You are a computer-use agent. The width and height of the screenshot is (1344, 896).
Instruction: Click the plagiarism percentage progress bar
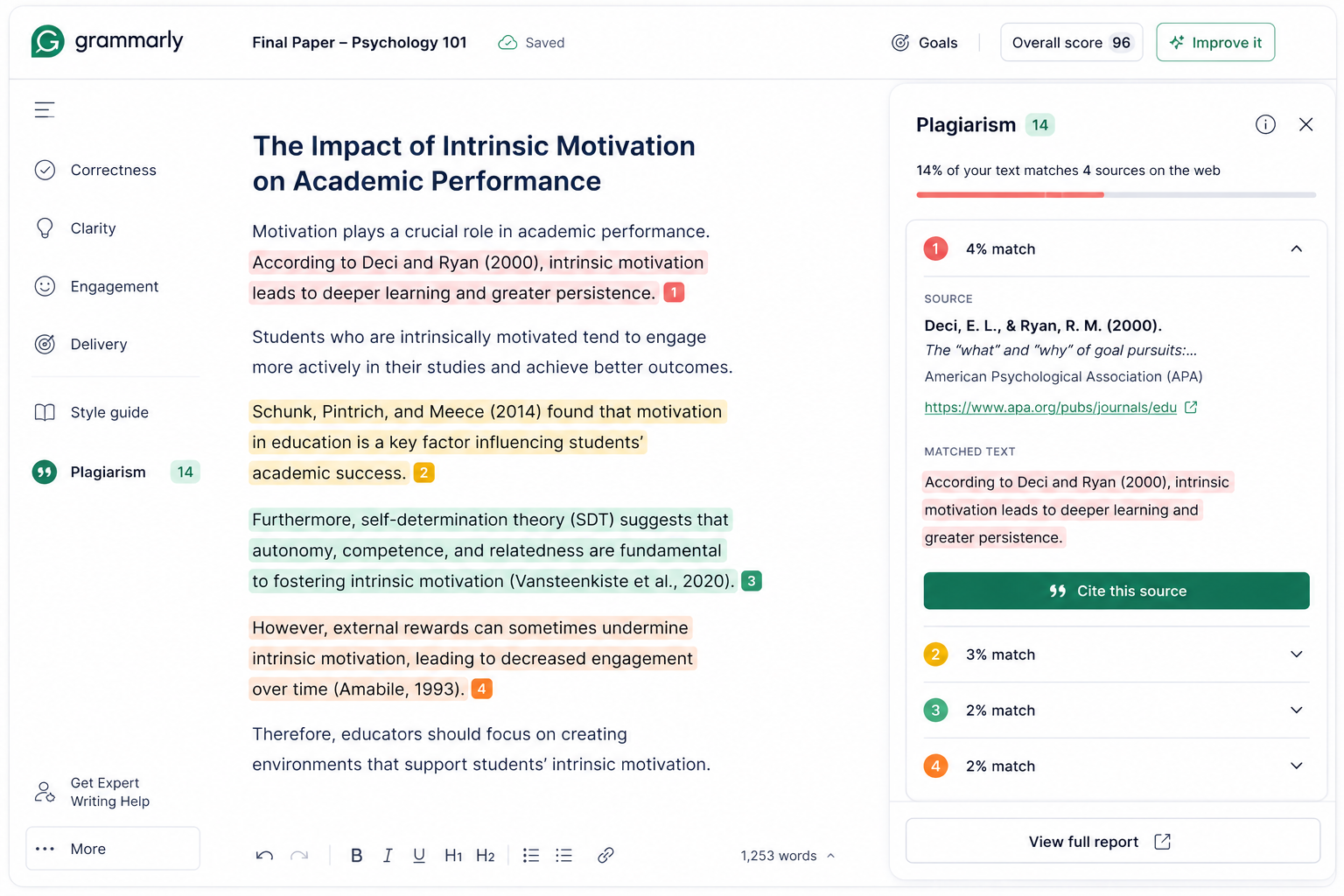pyautogui.click(x=1116, y=194)
